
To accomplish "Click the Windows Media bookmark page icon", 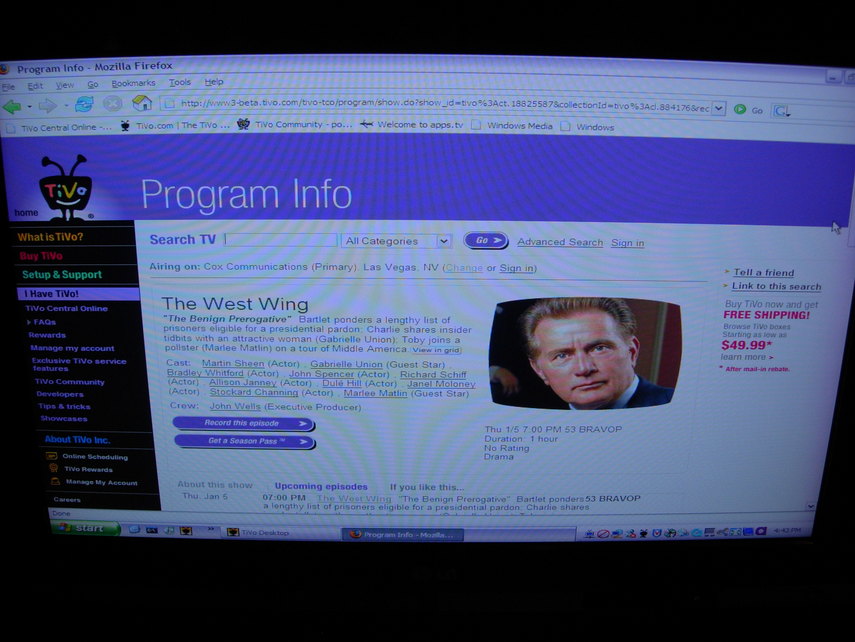I will (x=476, y=125).
